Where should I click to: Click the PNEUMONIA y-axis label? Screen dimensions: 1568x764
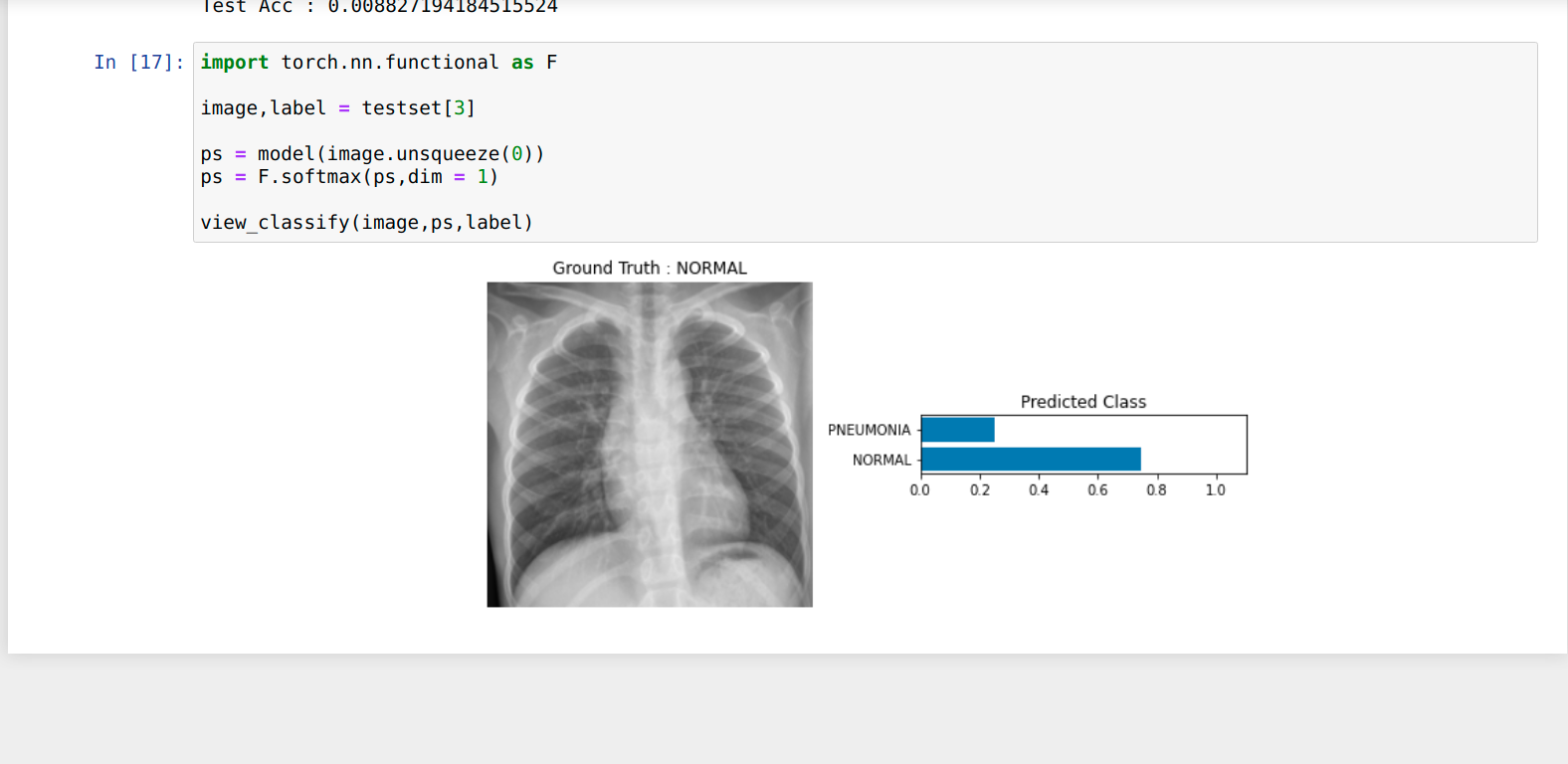869,430
